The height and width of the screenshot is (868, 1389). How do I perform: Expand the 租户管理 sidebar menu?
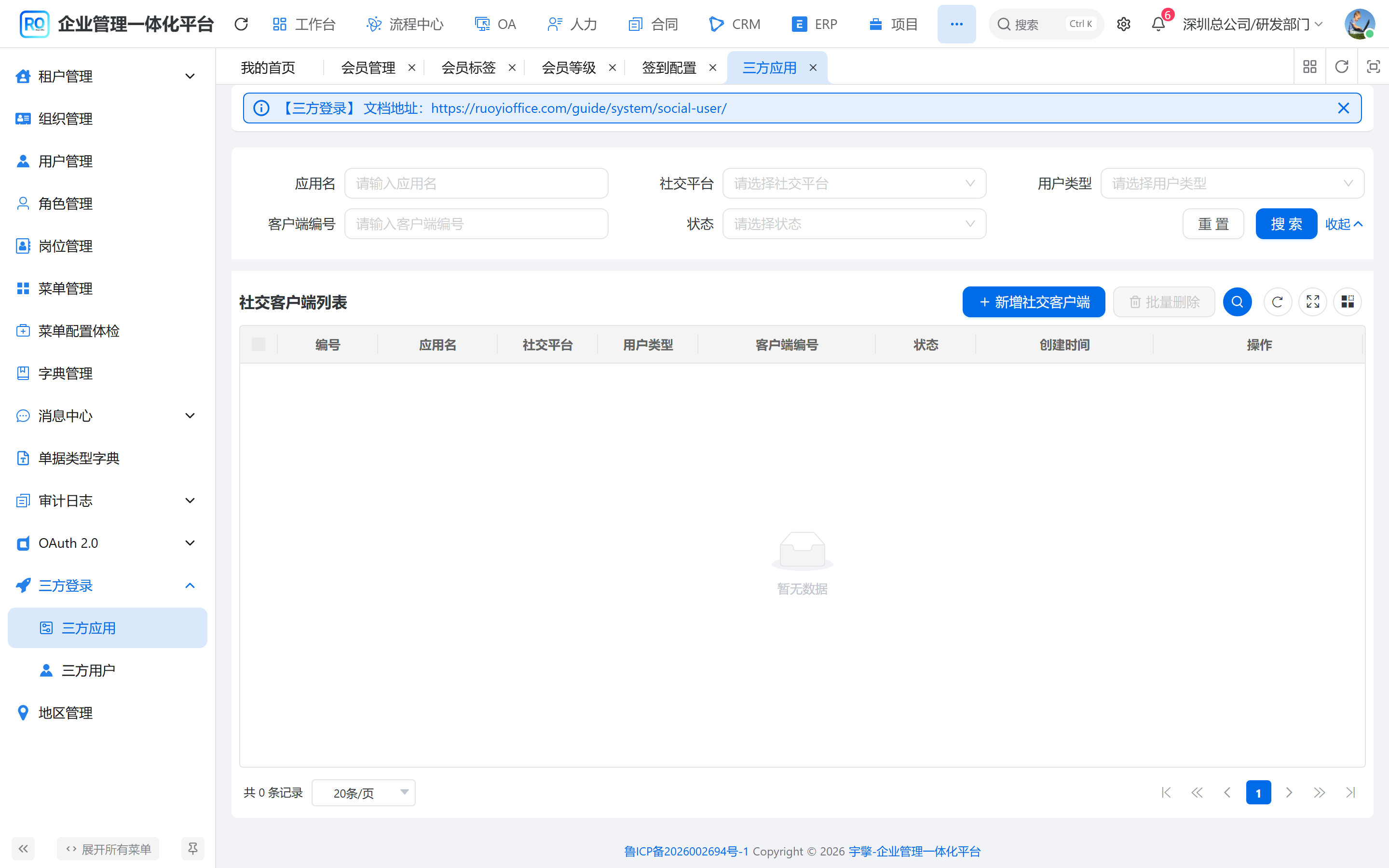108,76
